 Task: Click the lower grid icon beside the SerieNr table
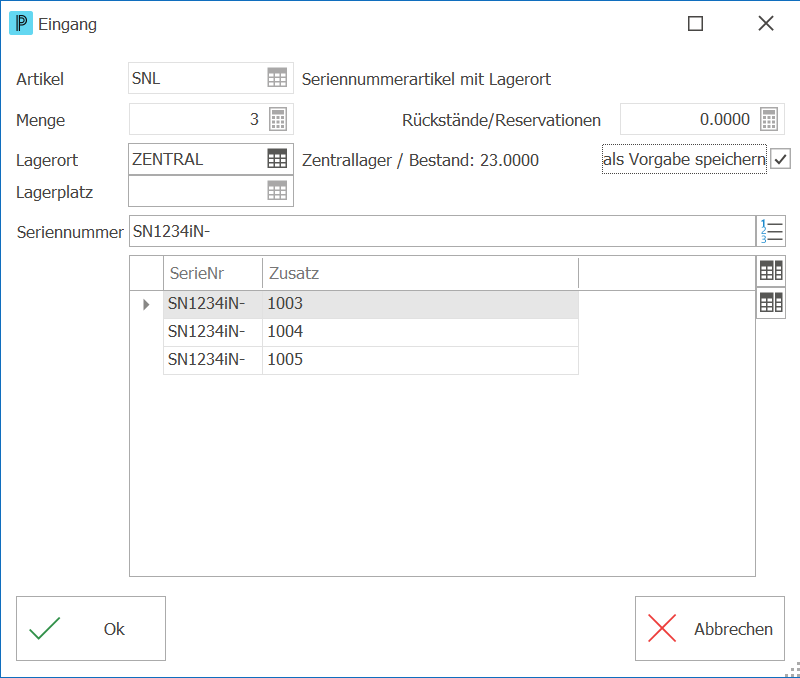(x=771, y=303)
